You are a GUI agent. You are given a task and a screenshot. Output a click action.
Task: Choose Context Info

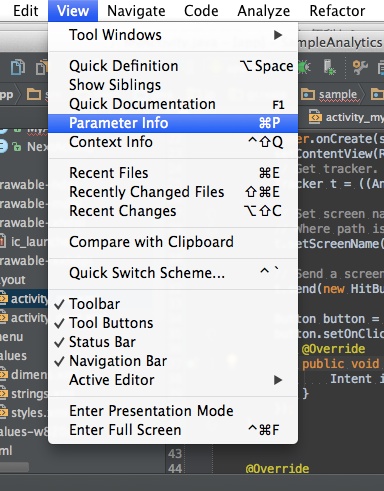tap(173, 142)
